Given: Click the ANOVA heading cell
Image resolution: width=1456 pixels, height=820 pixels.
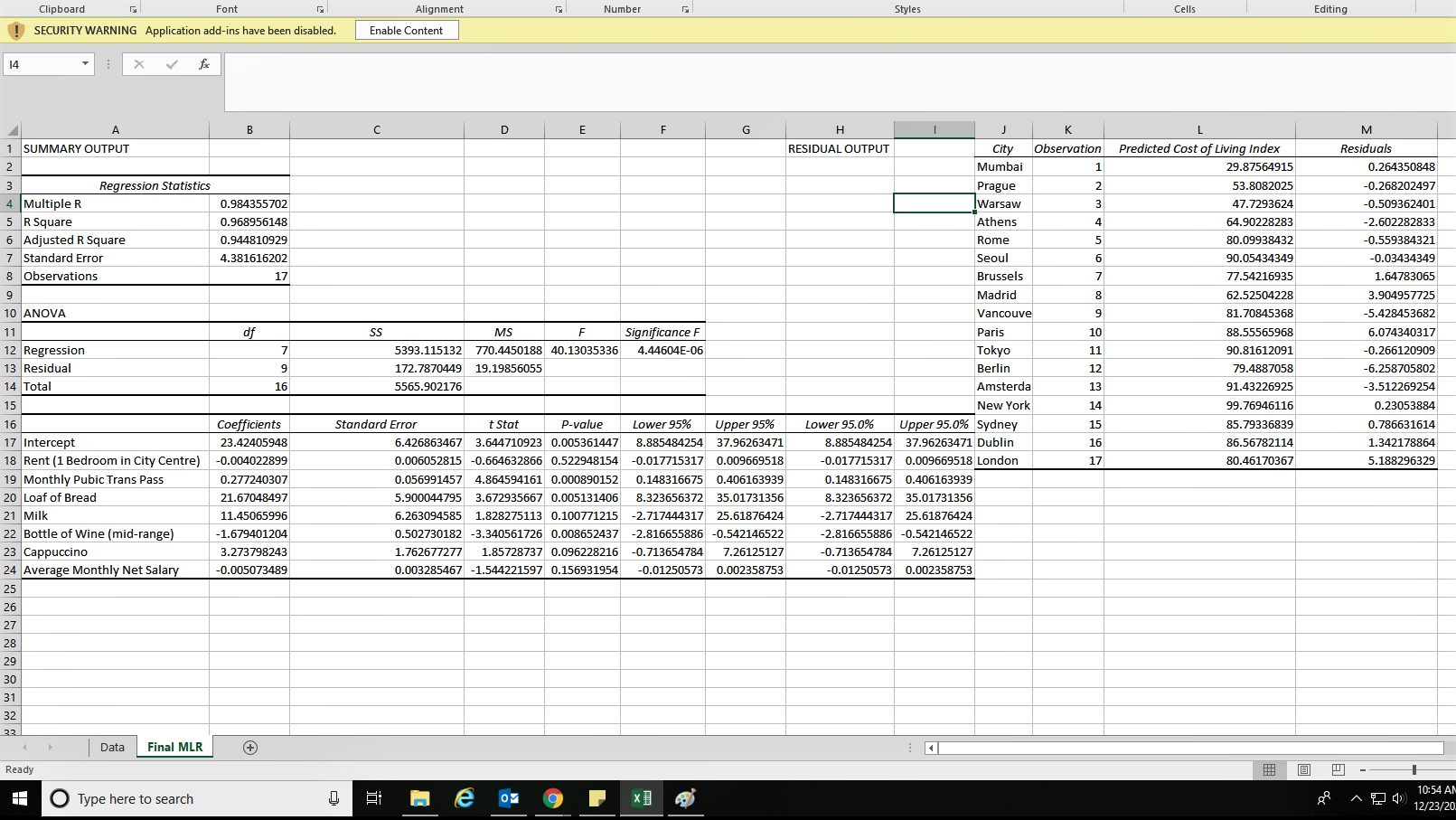Looking at the screenshot, I should [x=115, y=313].
